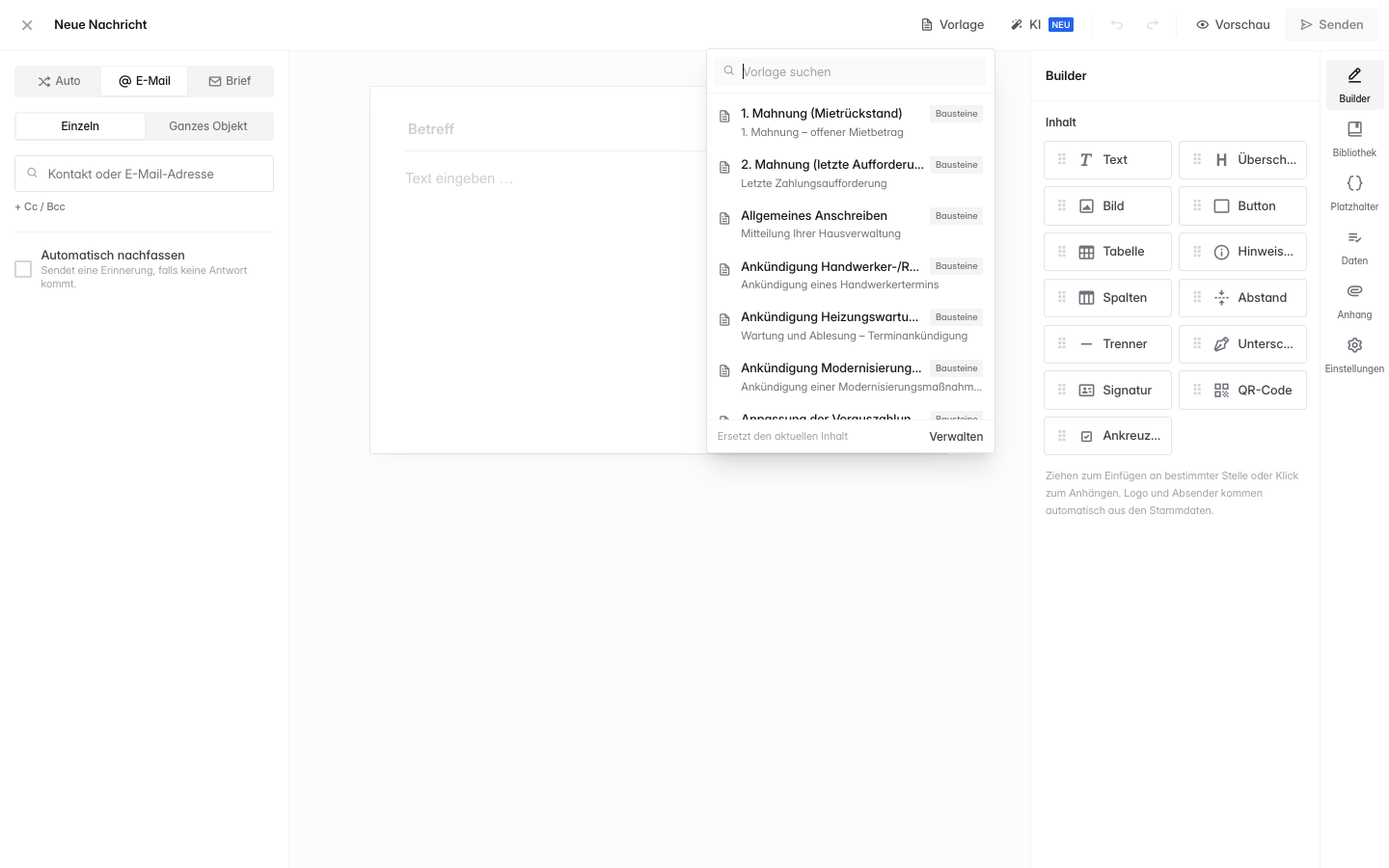
Task: Pick the 2. Mahnung letzte Aufforderung template
Action: [851, 174]
